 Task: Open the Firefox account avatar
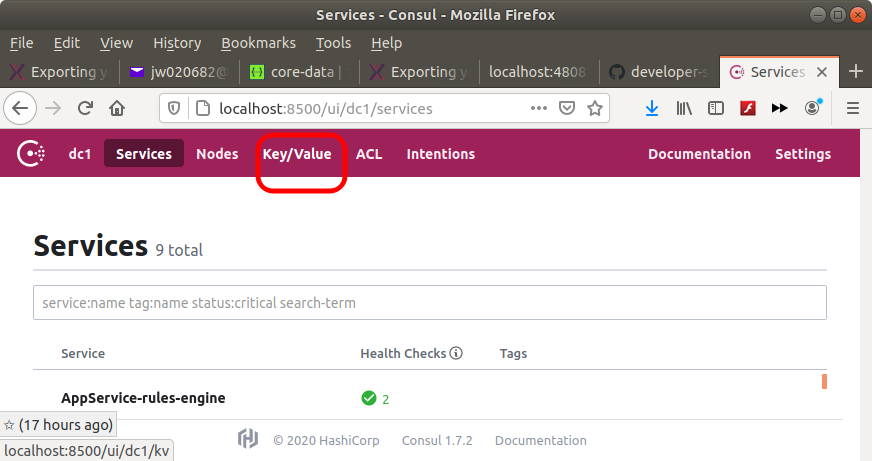coord(812,107)
